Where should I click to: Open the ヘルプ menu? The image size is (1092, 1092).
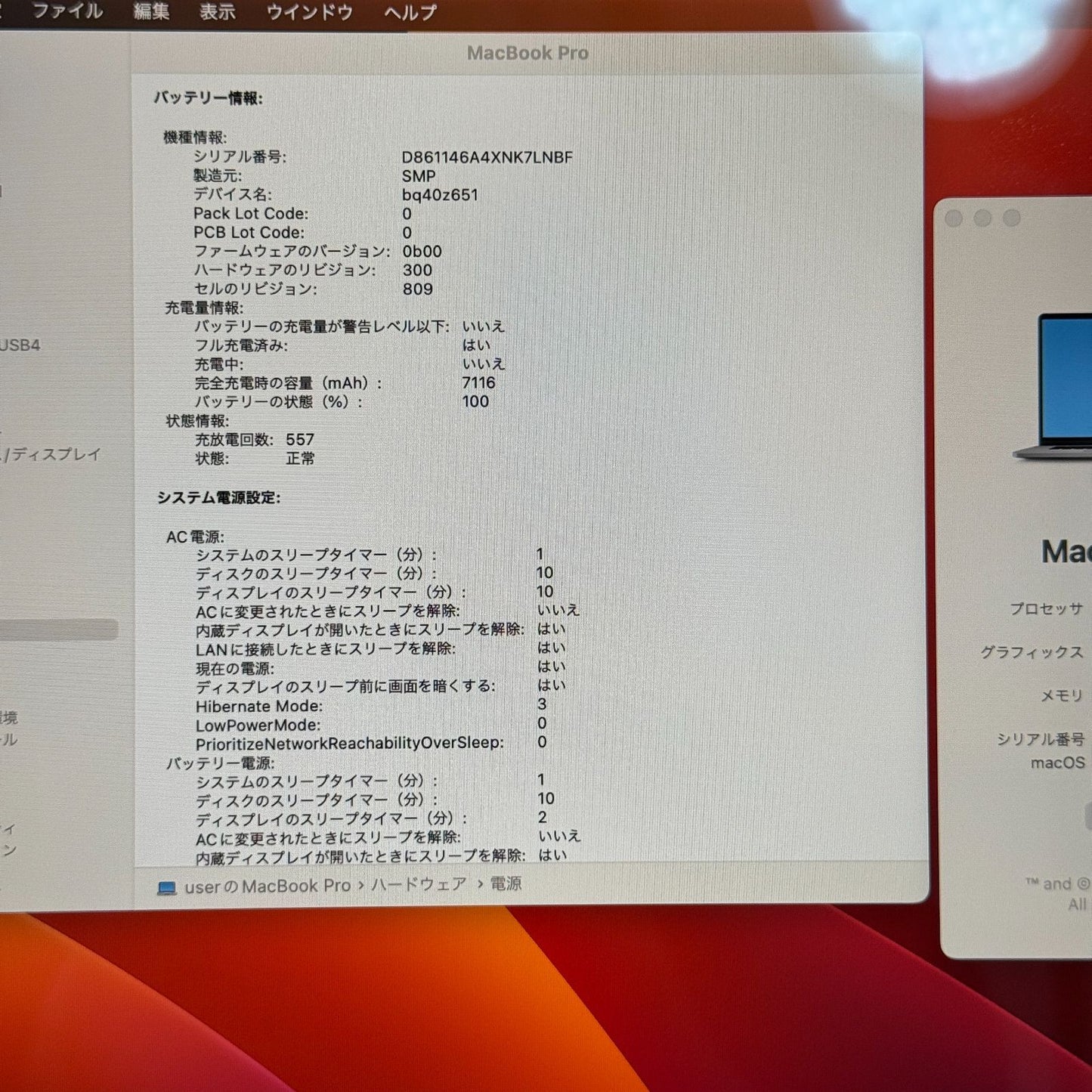click(410, 12)
